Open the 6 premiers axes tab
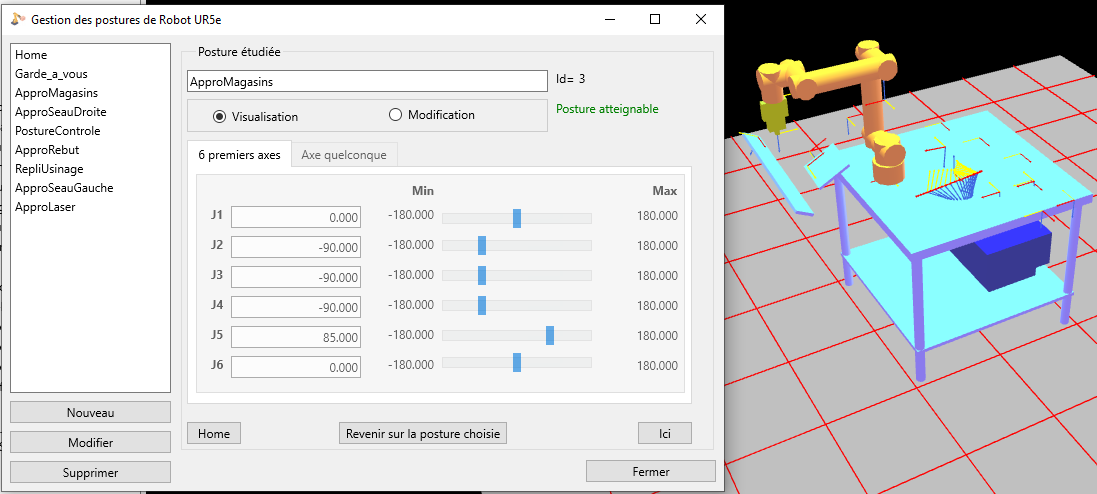The width and height of the screenshot is (1097, 494). [x=239, y=155]
